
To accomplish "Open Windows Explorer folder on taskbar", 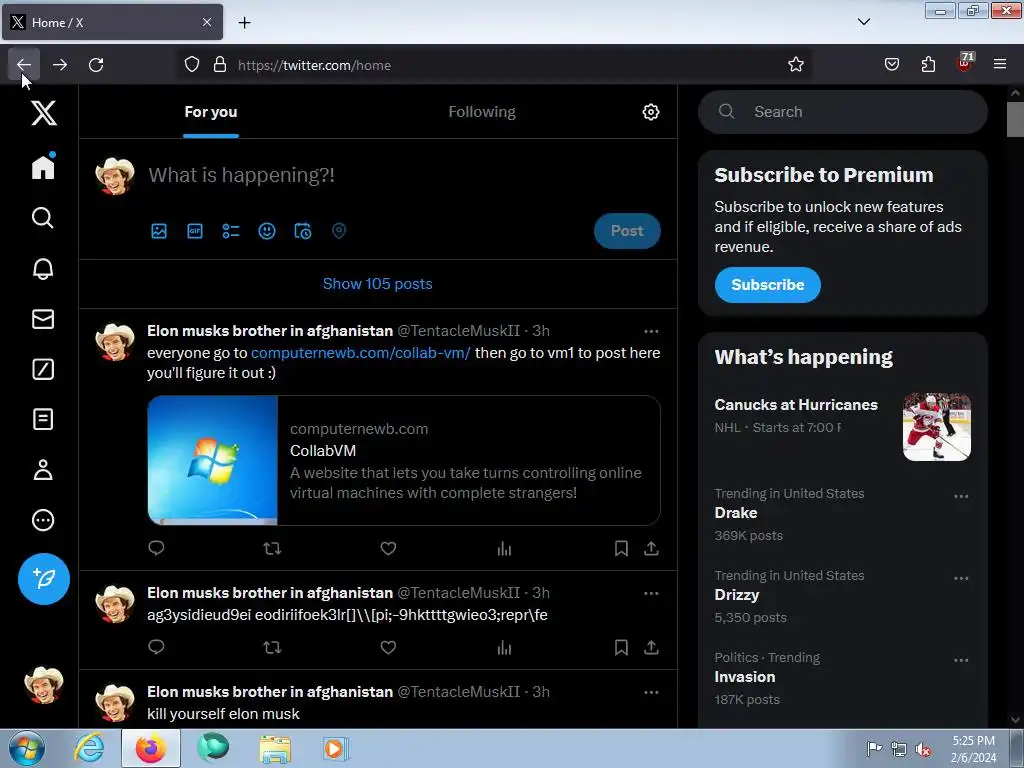I will (x=275, y=748).
